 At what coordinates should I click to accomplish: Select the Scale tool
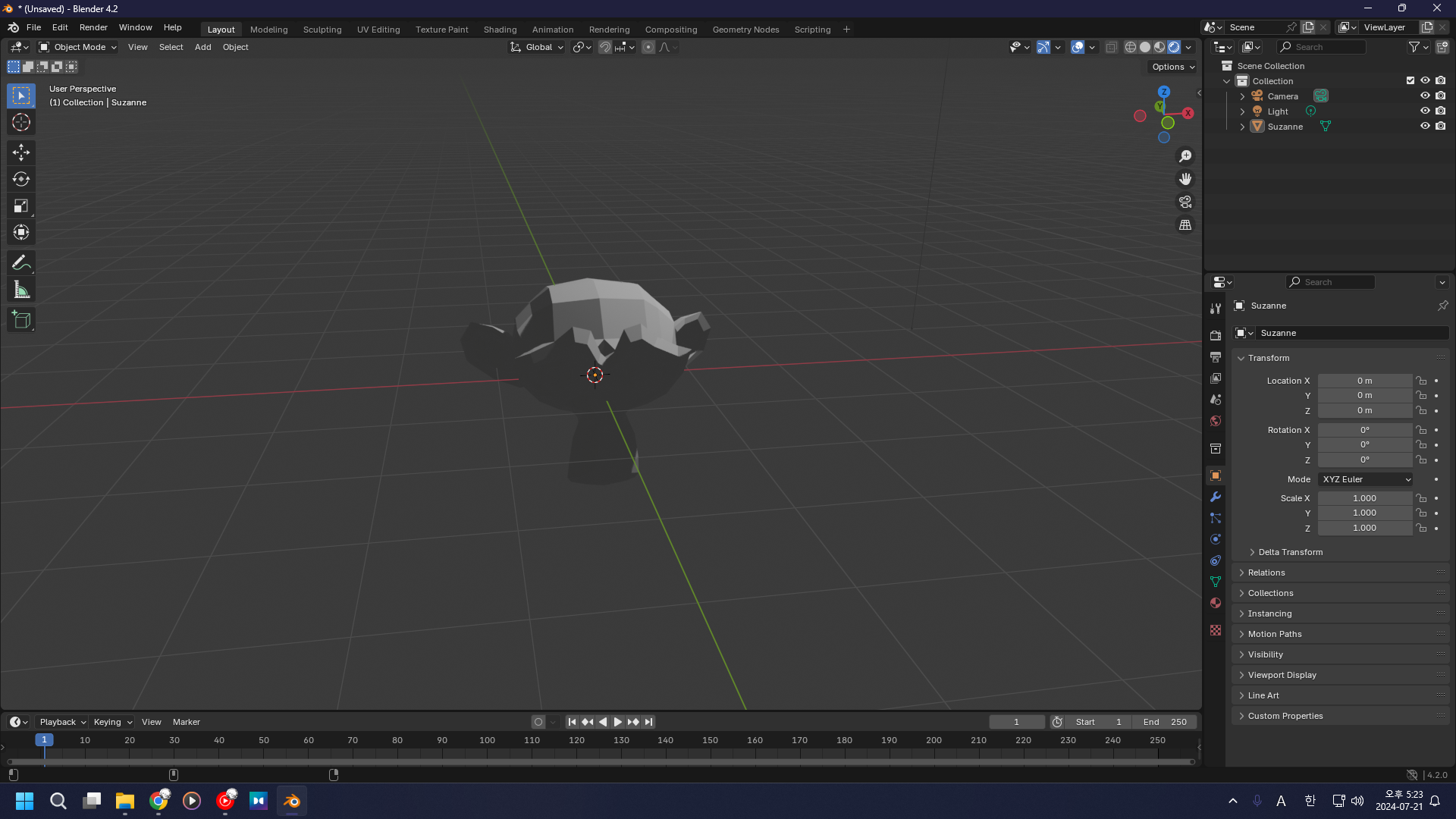pyautogui.click(x=21, y=206)
